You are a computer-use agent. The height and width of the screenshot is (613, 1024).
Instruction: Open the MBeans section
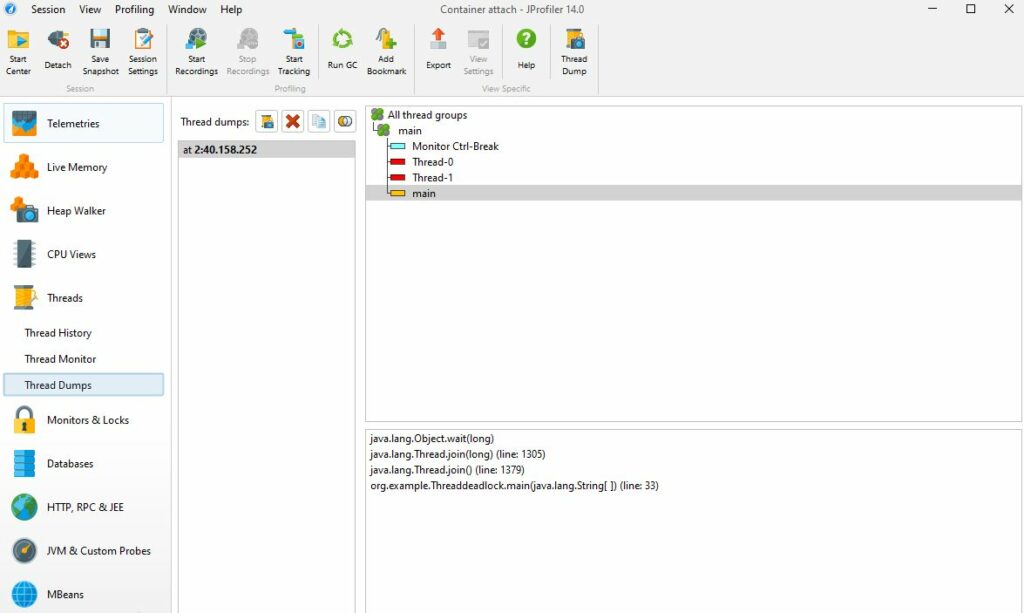coord(84,595)
